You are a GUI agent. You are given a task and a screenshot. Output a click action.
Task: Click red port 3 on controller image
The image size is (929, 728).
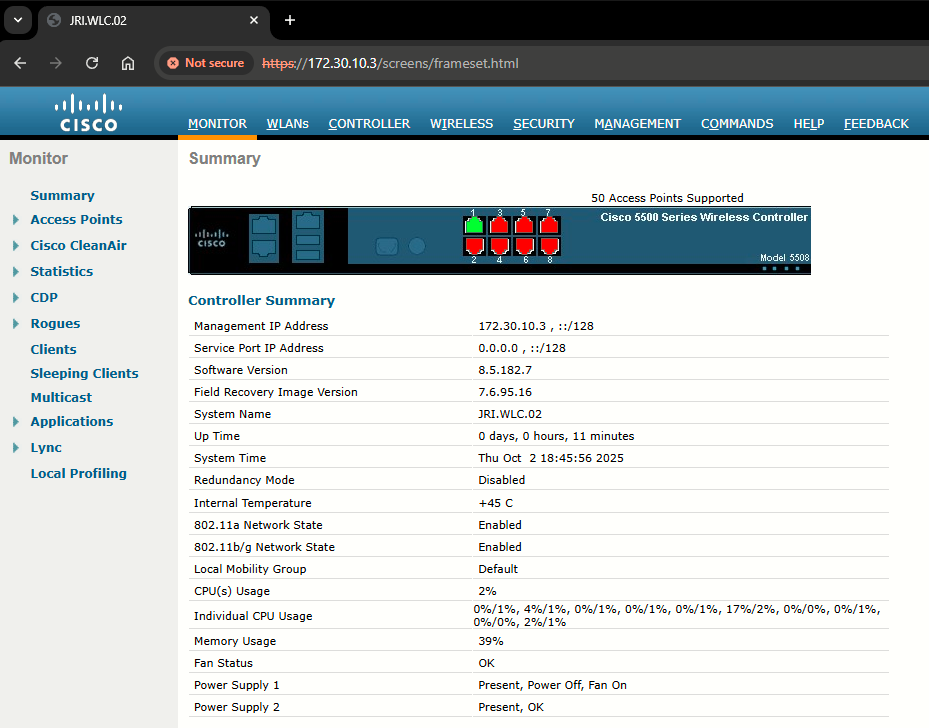(499, 226)
